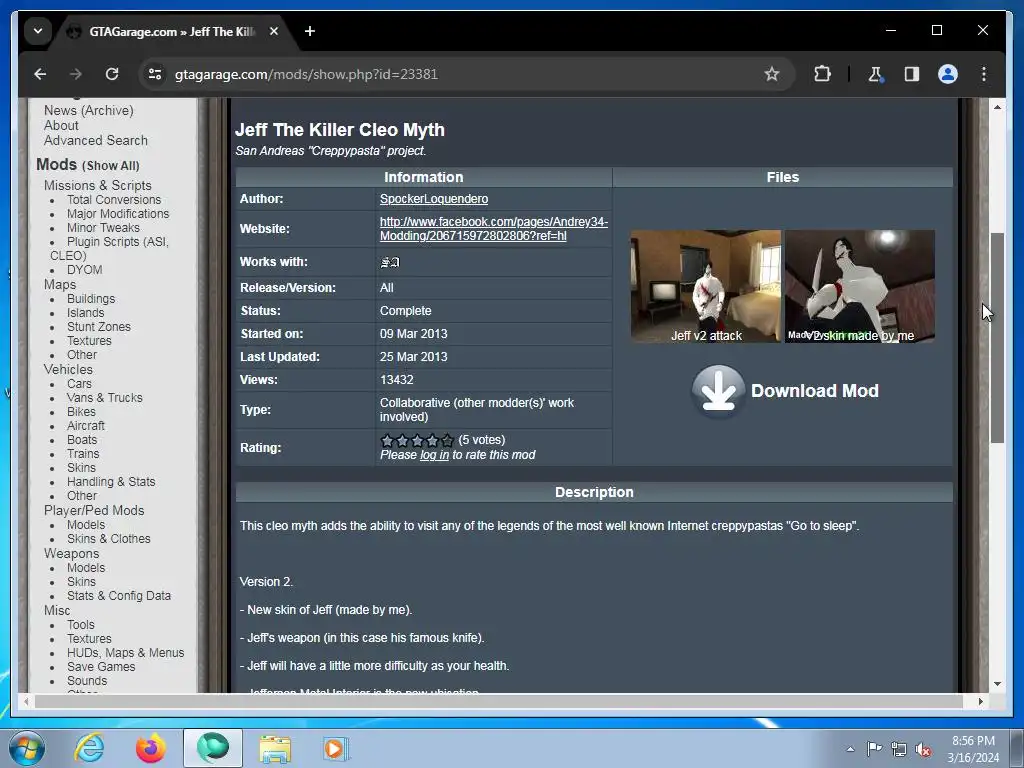Open Bikes category
The image size is (1024, 768).
(81, 411)
